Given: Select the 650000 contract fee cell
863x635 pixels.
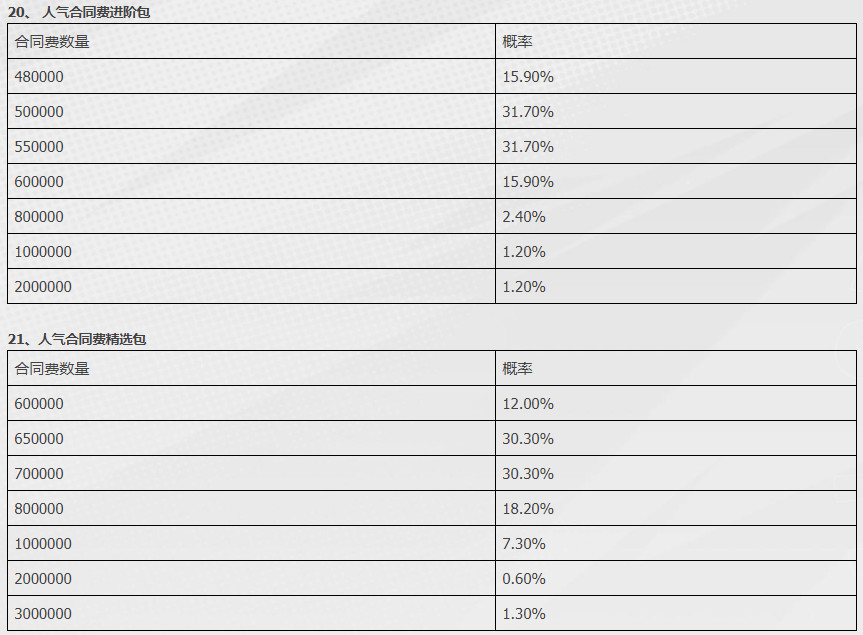Looking at the screenshot, I should point(252,439).
